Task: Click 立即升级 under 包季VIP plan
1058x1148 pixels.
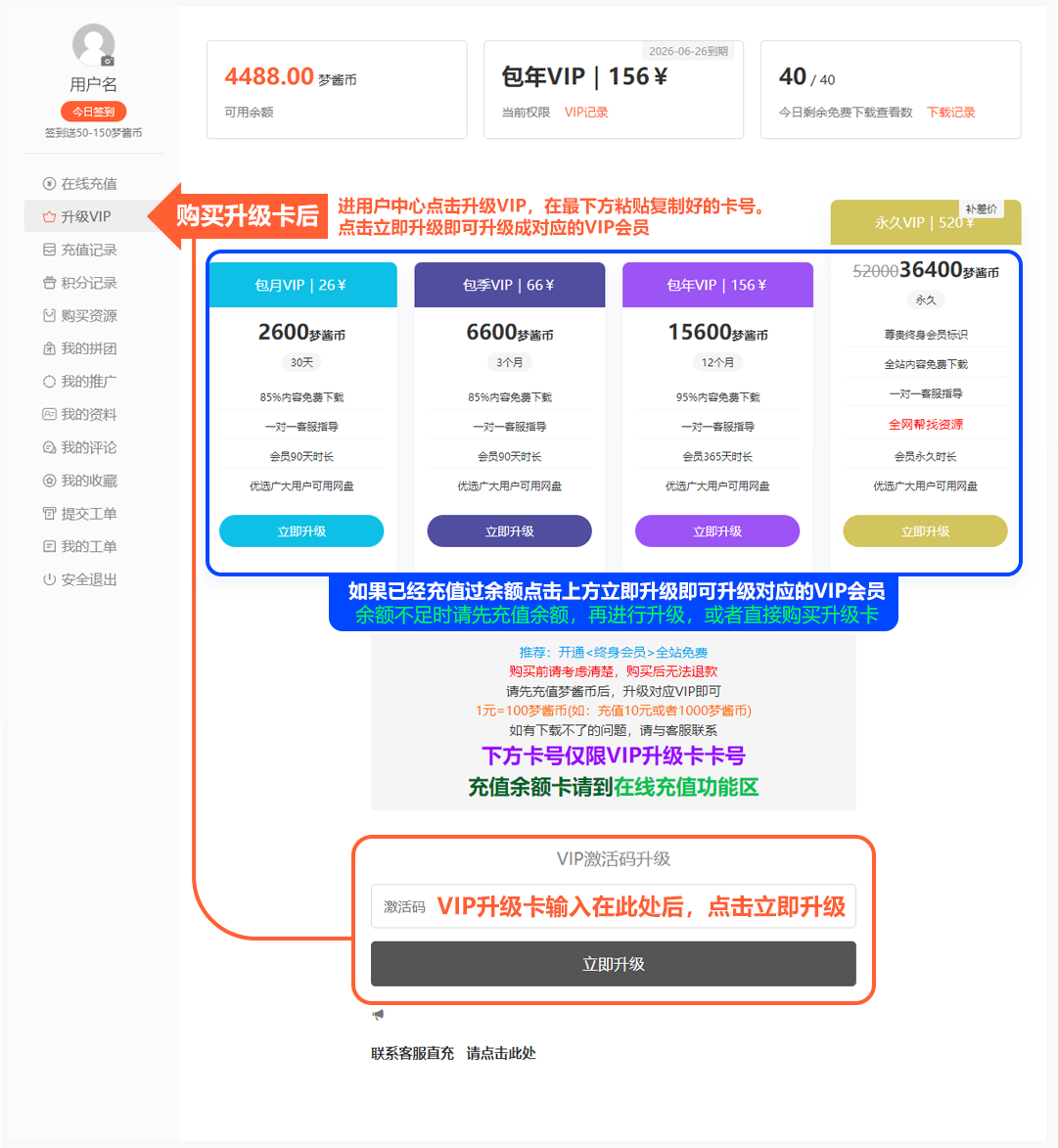Action: [x=509, y=531]
